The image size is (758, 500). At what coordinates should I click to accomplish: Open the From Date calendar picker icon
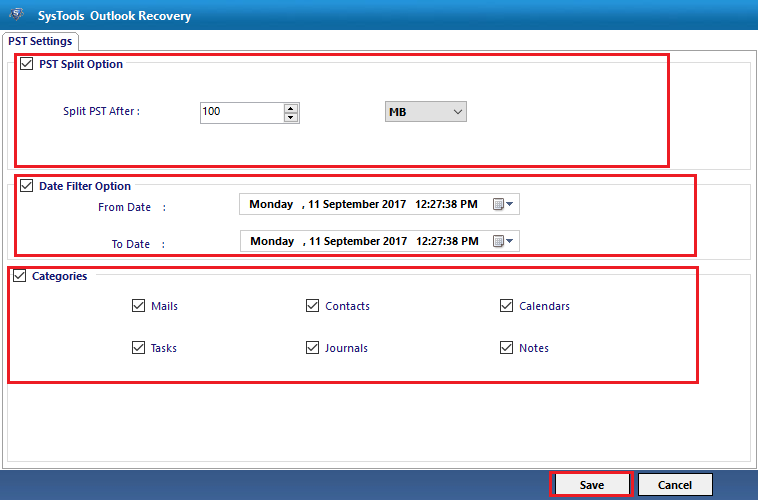503,205
